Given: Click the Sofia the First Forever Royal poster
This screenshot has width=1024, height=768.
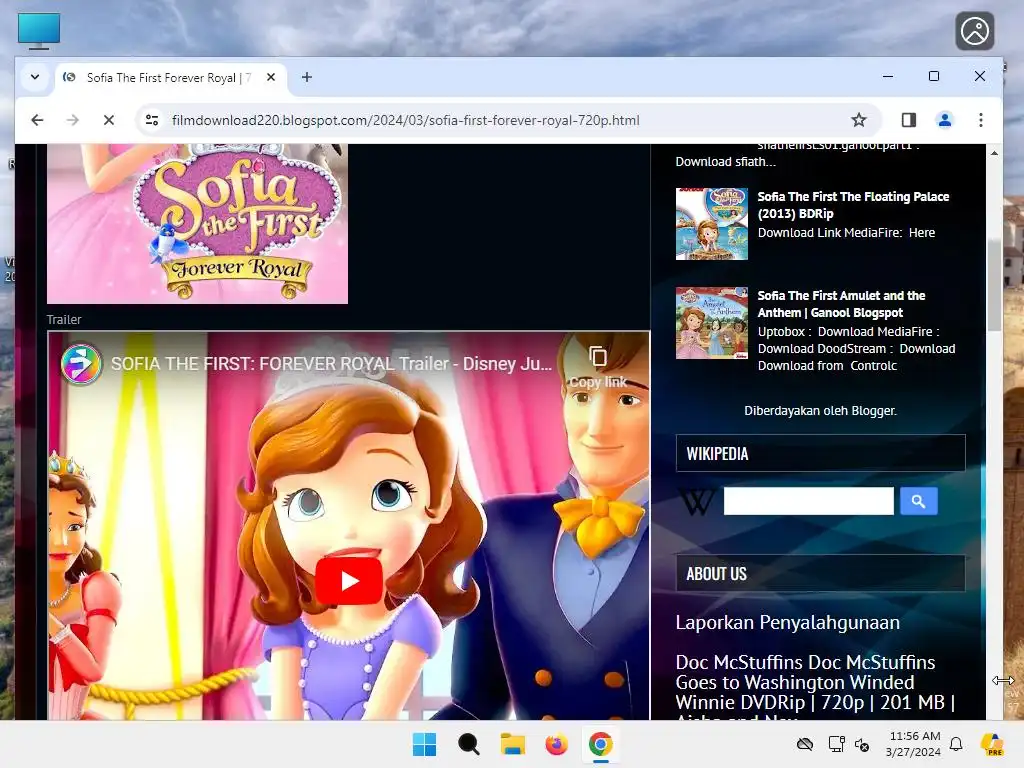Looking at the screenshot, I should click(x=197, y=223).
